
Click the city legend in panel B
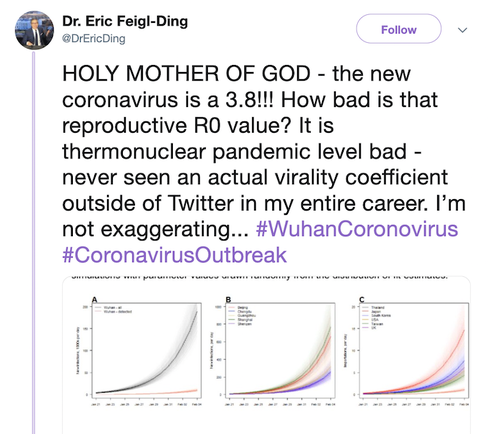tap(242, 315)
